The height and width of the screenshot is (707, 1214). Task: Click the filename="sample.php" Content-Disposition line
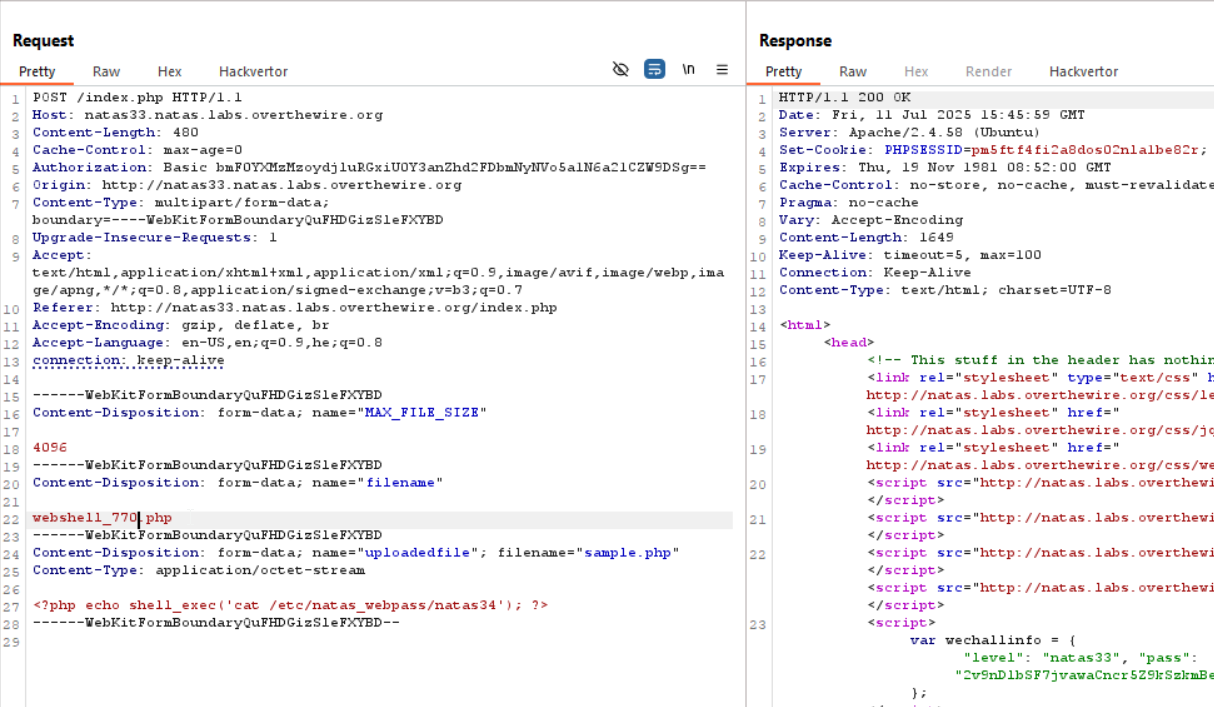pos(356,552)
